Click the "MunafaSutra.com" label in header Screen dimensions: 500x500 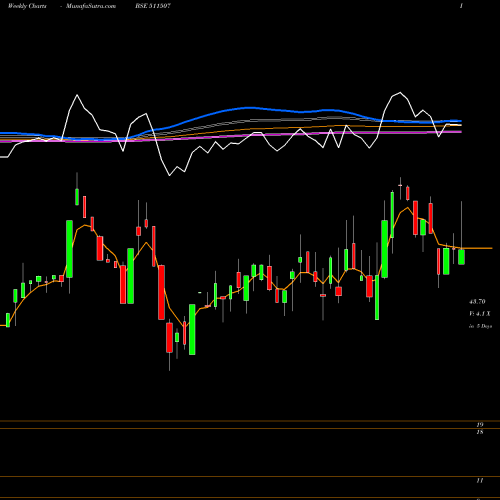(91, 6)
